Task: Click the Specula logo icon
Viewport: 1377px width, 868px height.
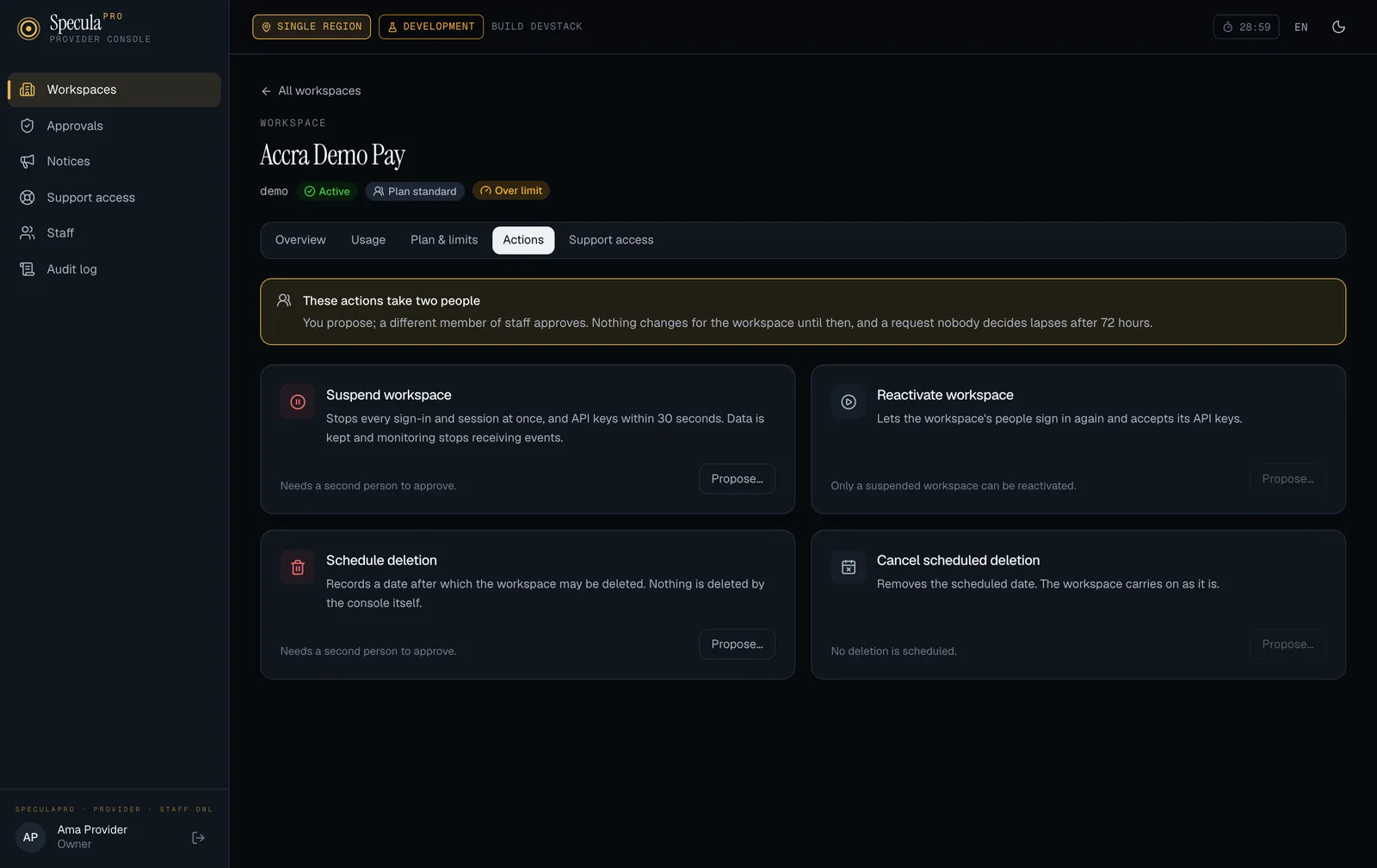Action: (x=28, y=29)
